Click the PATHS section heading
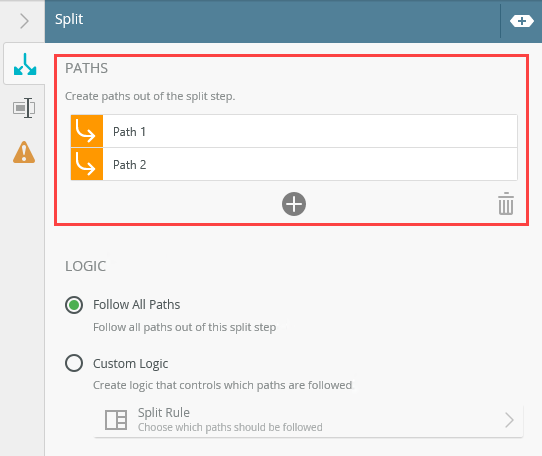The width and height of the screenshot is (542, 456). tap(86, 68)
